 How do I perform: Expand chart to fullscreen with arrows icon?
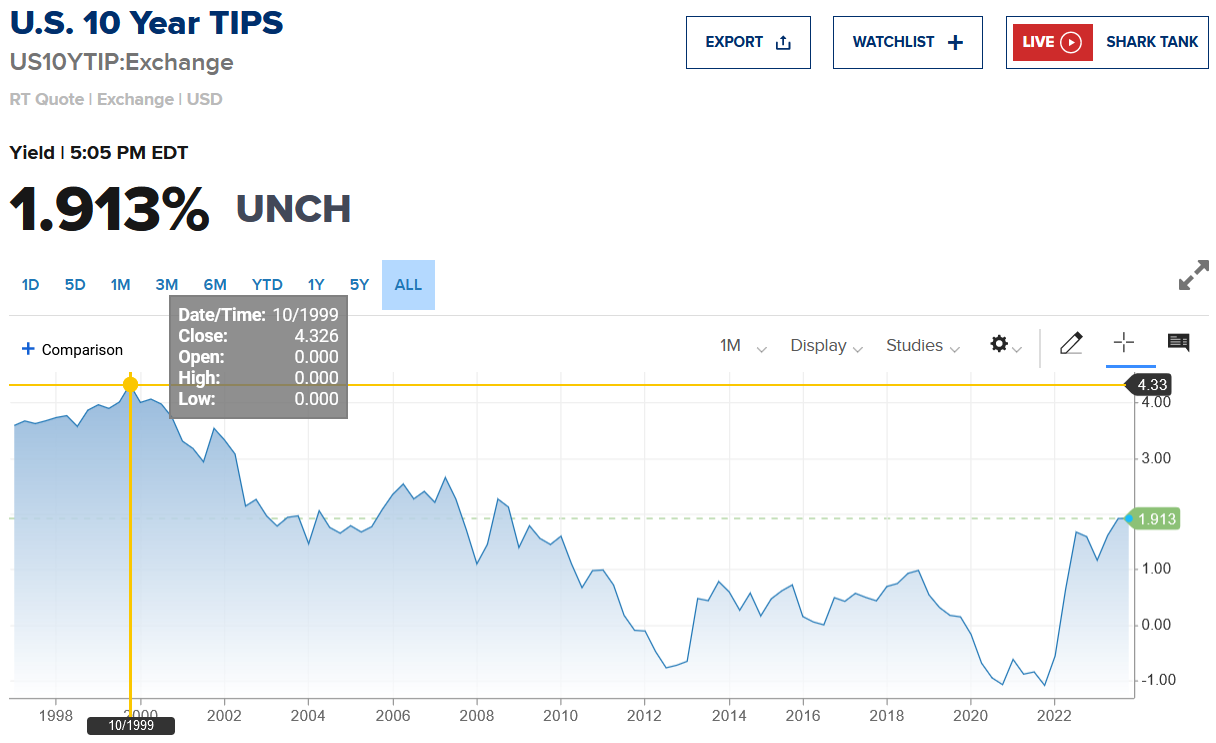(1193, 276)
